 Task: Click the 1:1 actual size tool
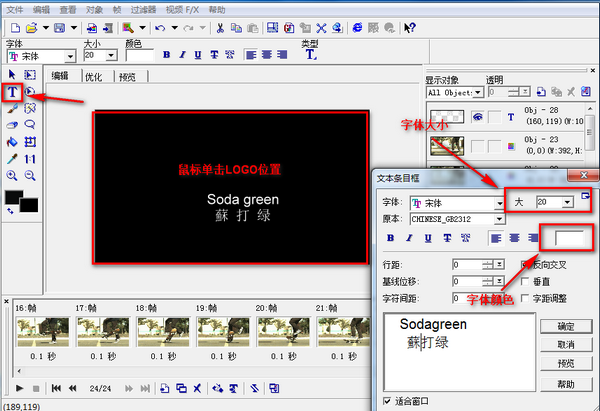(30, 159)
